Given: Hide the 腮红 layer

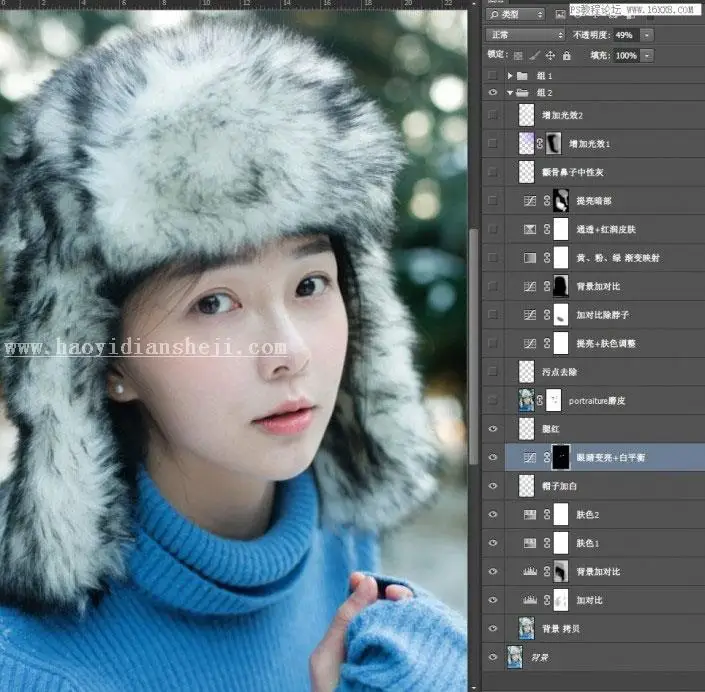Looking at the screenshot, I should (493, 429).
